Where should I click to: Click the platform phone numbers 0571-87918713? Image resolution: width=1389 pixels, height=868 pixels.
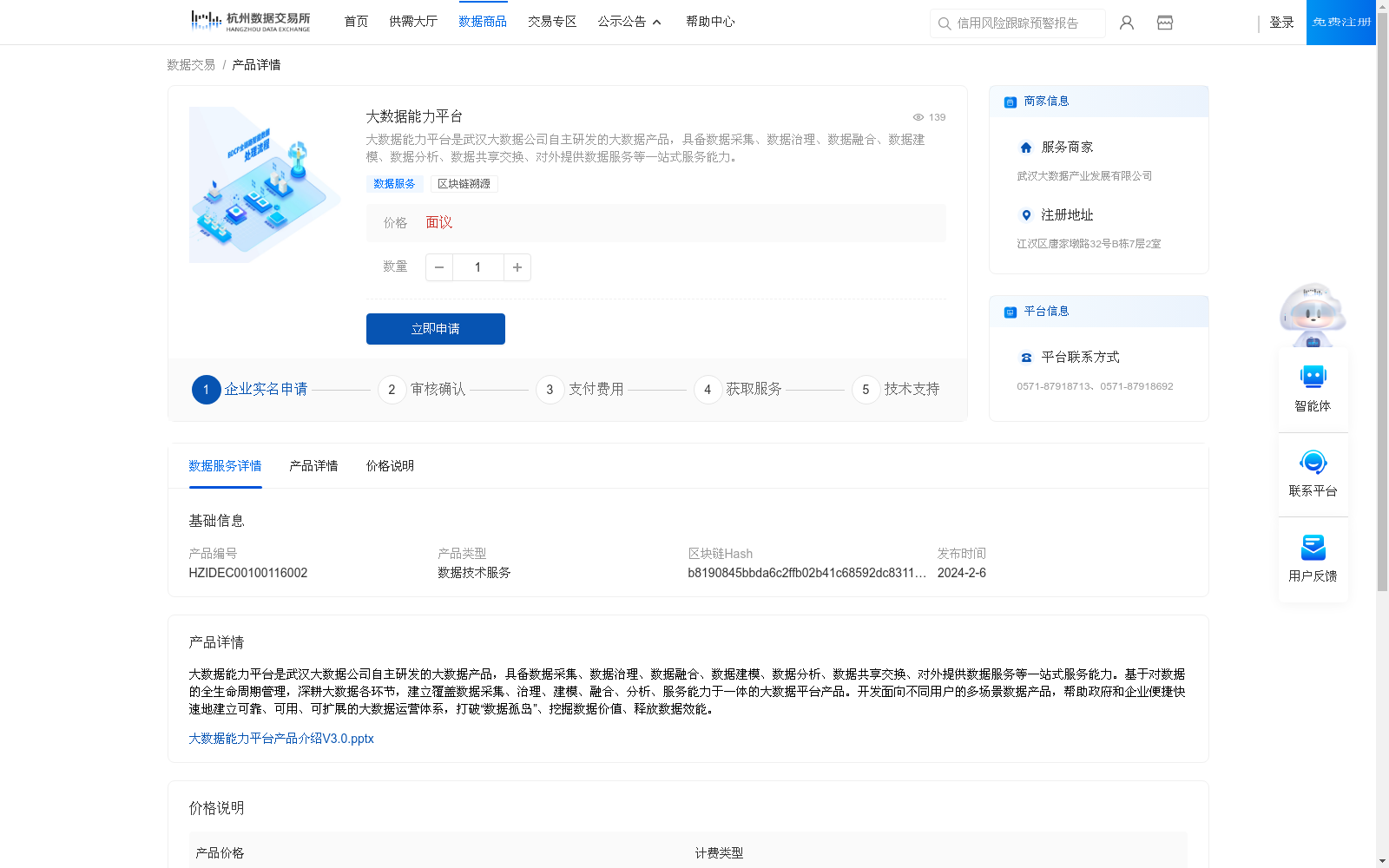pos(1095,386)
